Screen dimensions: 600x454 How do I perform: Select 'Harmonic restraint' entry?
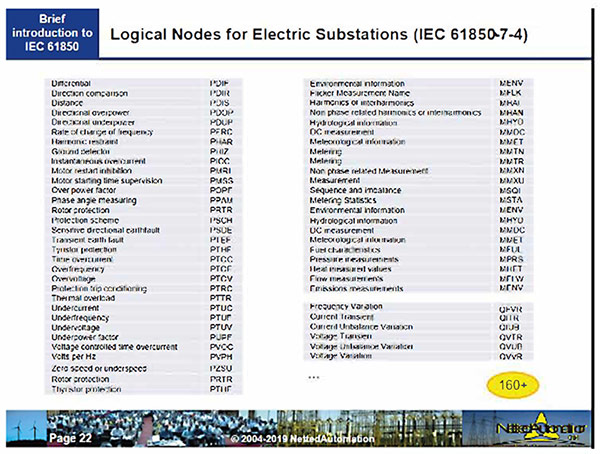point(85,142)
